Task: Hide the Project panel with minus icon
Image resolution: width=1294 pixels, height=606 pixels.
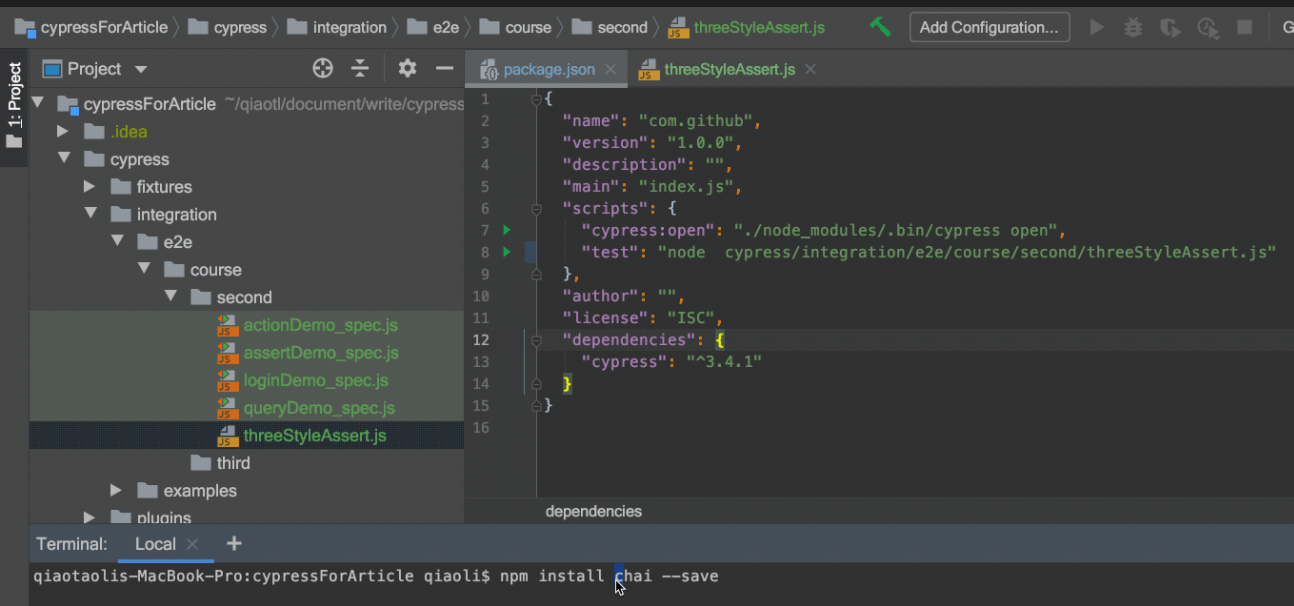Action: [445, 68]
